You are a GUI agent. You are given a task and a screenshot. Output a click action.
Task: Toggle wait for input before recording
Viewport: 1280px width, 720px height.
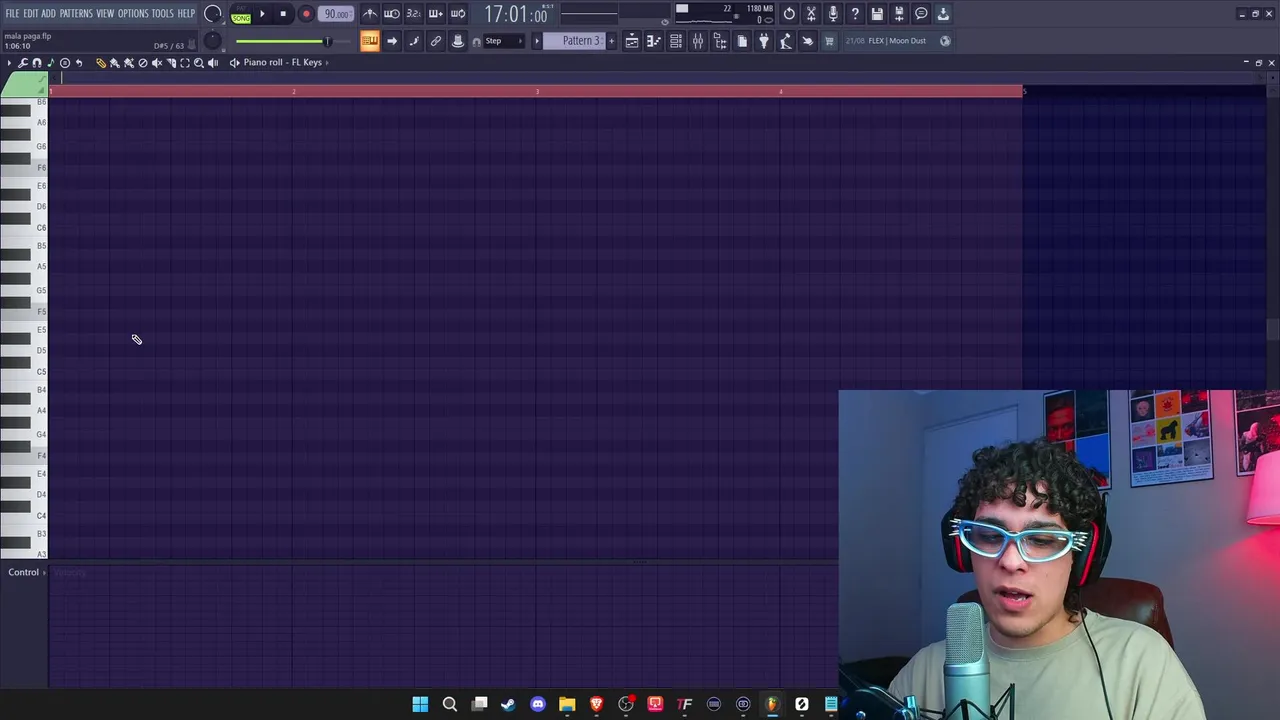[x=392, y=14]
